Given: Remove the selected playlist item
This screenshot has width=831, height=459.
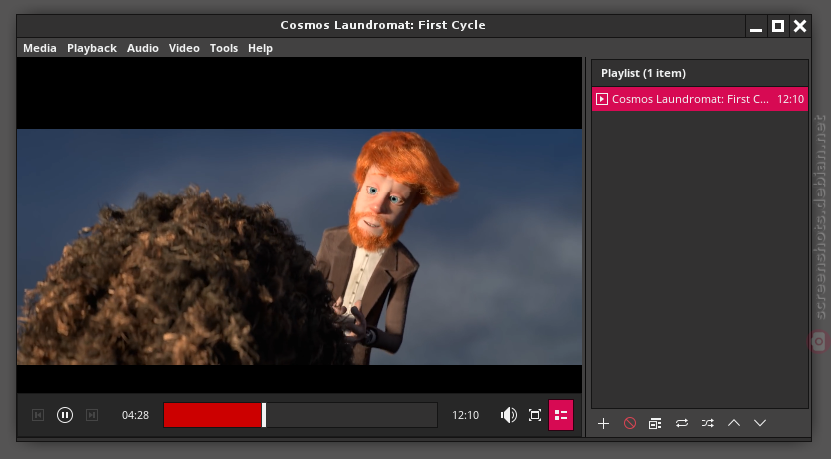Looking at the screenshot, I should point(630,423).
